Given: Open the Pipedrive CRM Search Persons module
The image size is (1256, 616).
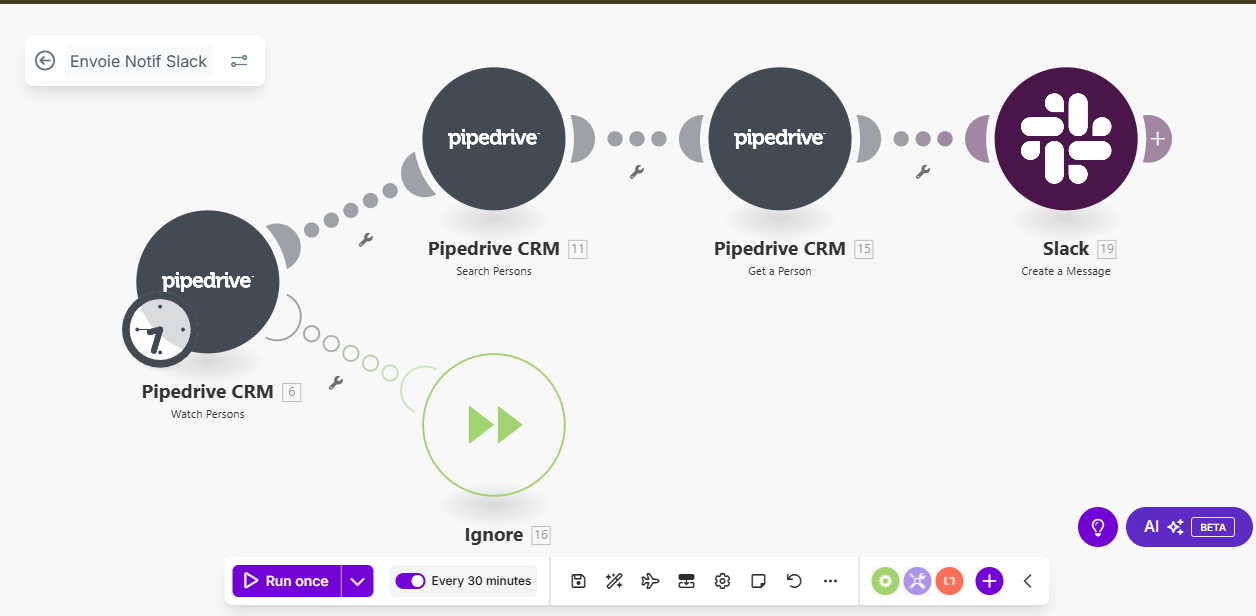Looking at the screenshot, I should click(x=494, y=138).
